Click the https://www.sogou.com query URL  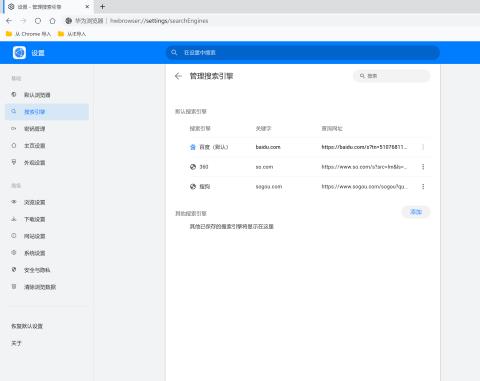pos(364,186)
